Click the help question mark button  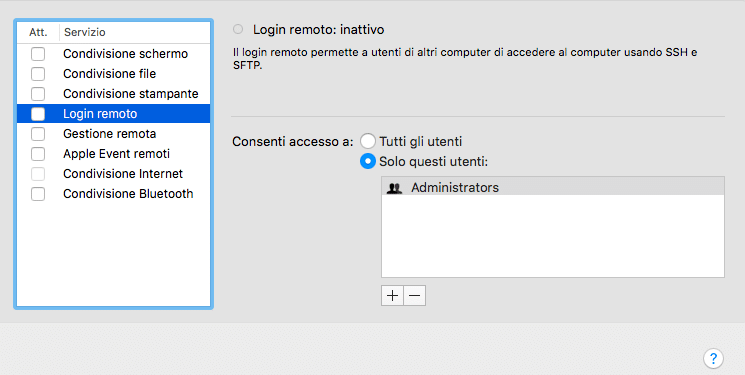pyautogui.click(x=713, y=358)
